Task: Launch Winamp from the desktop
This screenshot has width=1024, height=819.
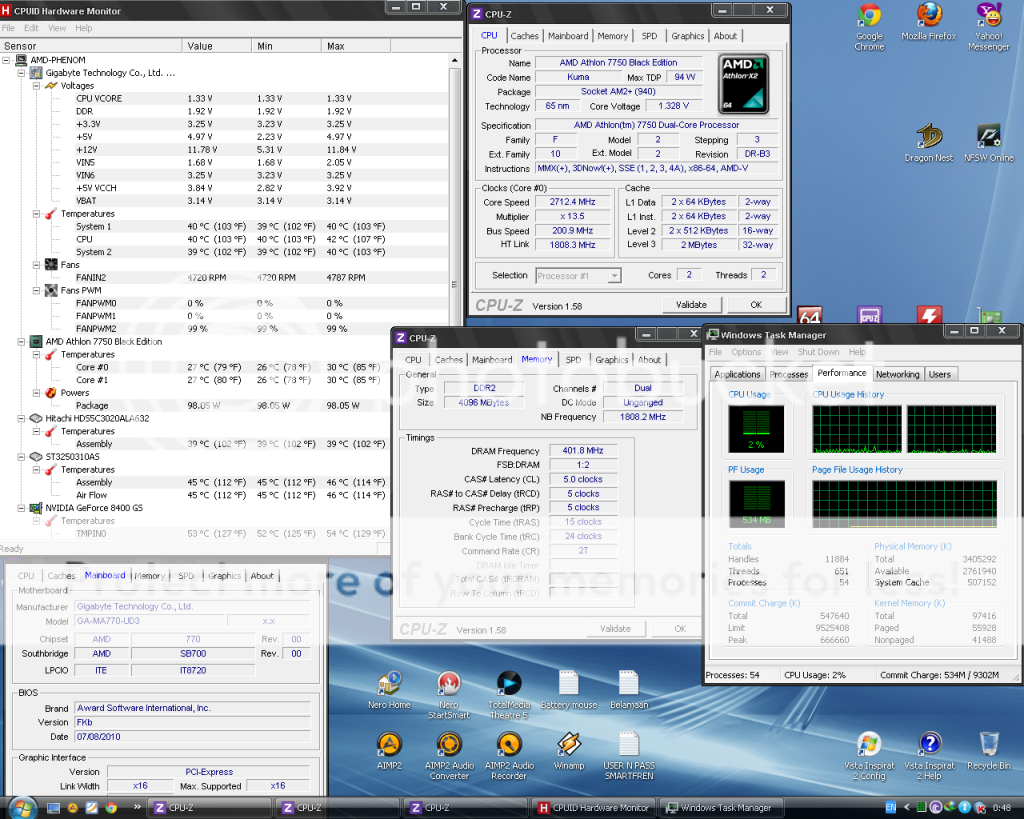Action: [x=569, y=751]
